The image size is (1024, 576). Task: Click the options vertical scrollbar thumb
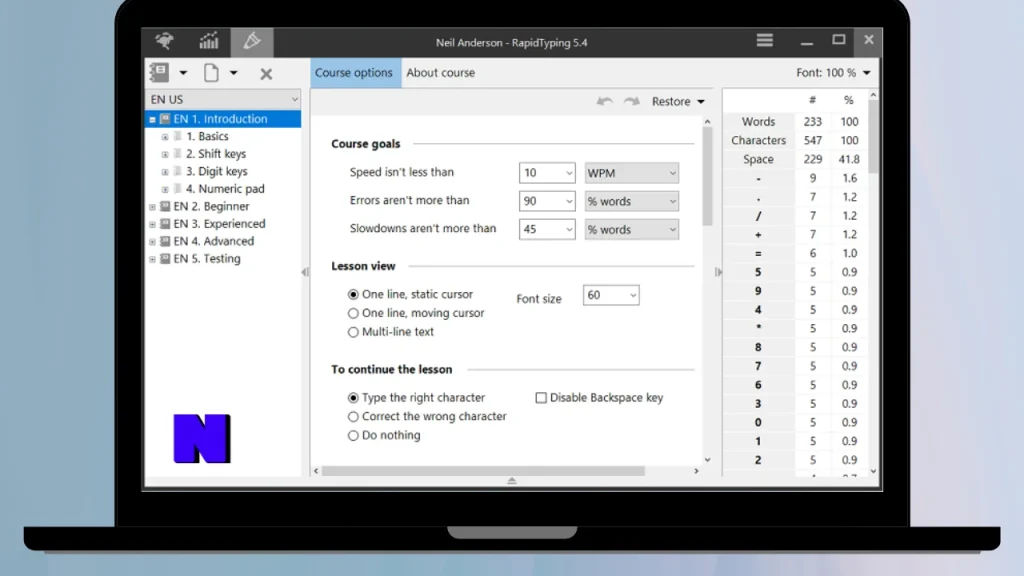click(x=707, y=176)
